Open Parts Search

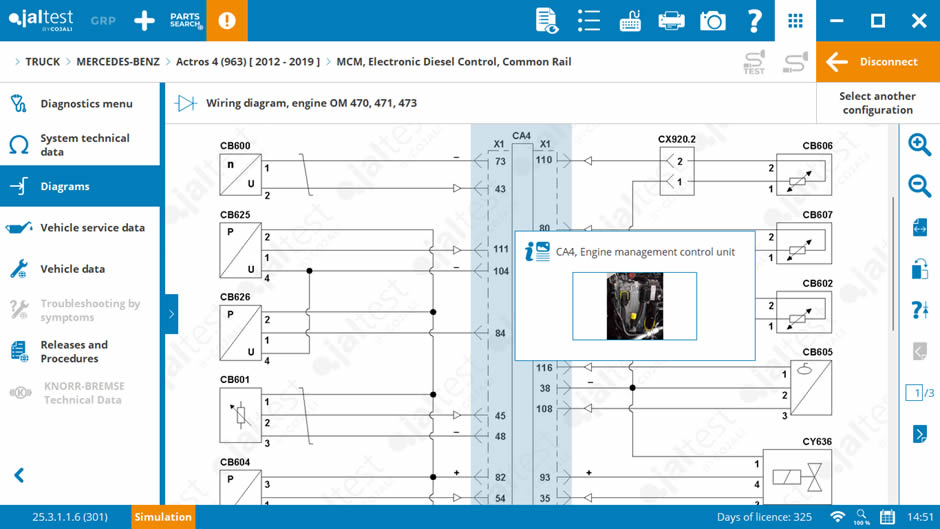coord(185,20)
